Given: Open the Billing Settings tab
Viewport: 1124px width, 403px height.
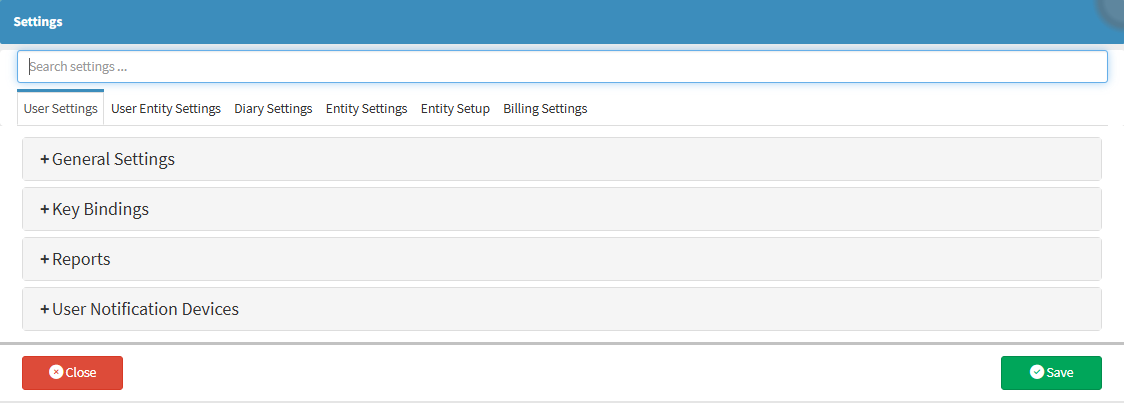Looking at the screenshot, I should coord(545,108).
